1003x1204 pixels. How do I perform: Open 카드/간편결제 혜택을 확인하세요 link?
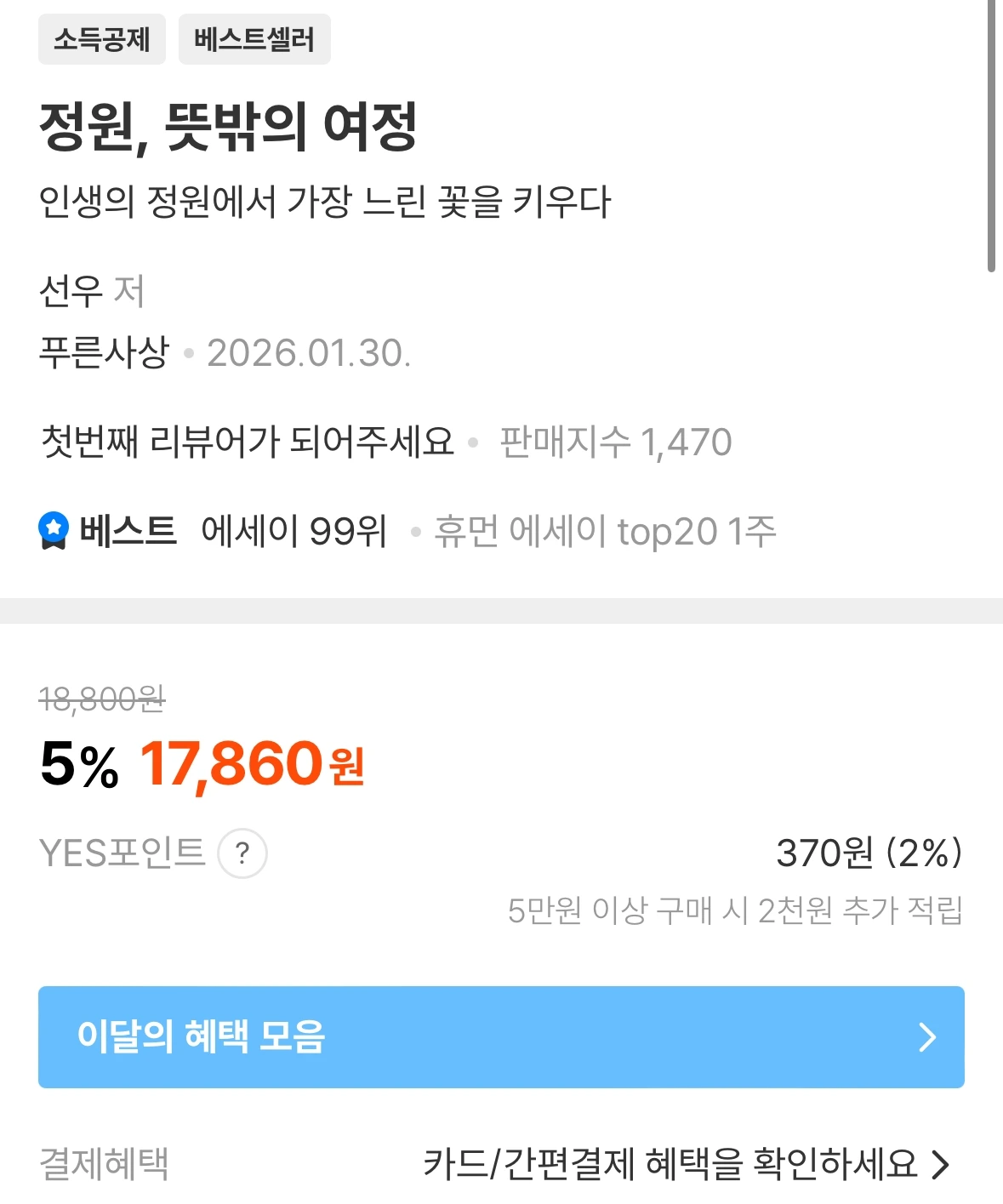pyautogui.click(x=670, y=1164)
